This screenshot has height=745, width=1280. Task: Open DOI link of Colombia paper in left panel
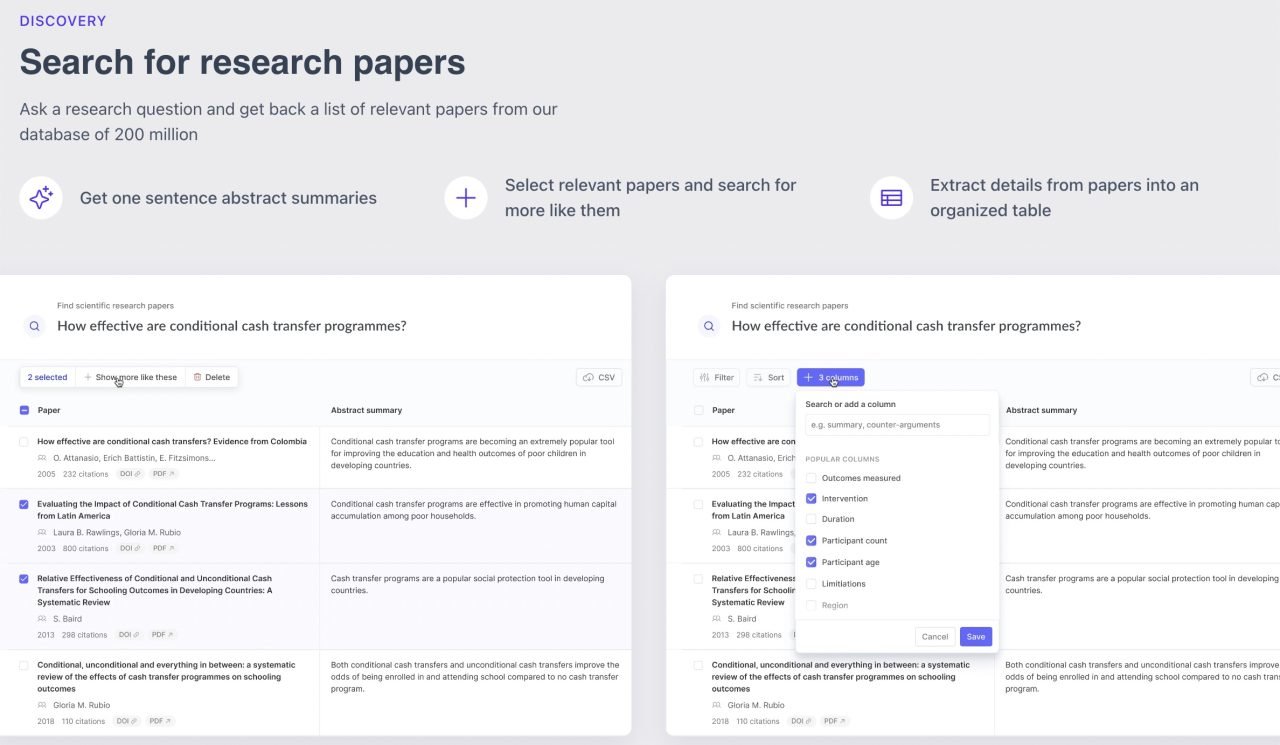130,474
